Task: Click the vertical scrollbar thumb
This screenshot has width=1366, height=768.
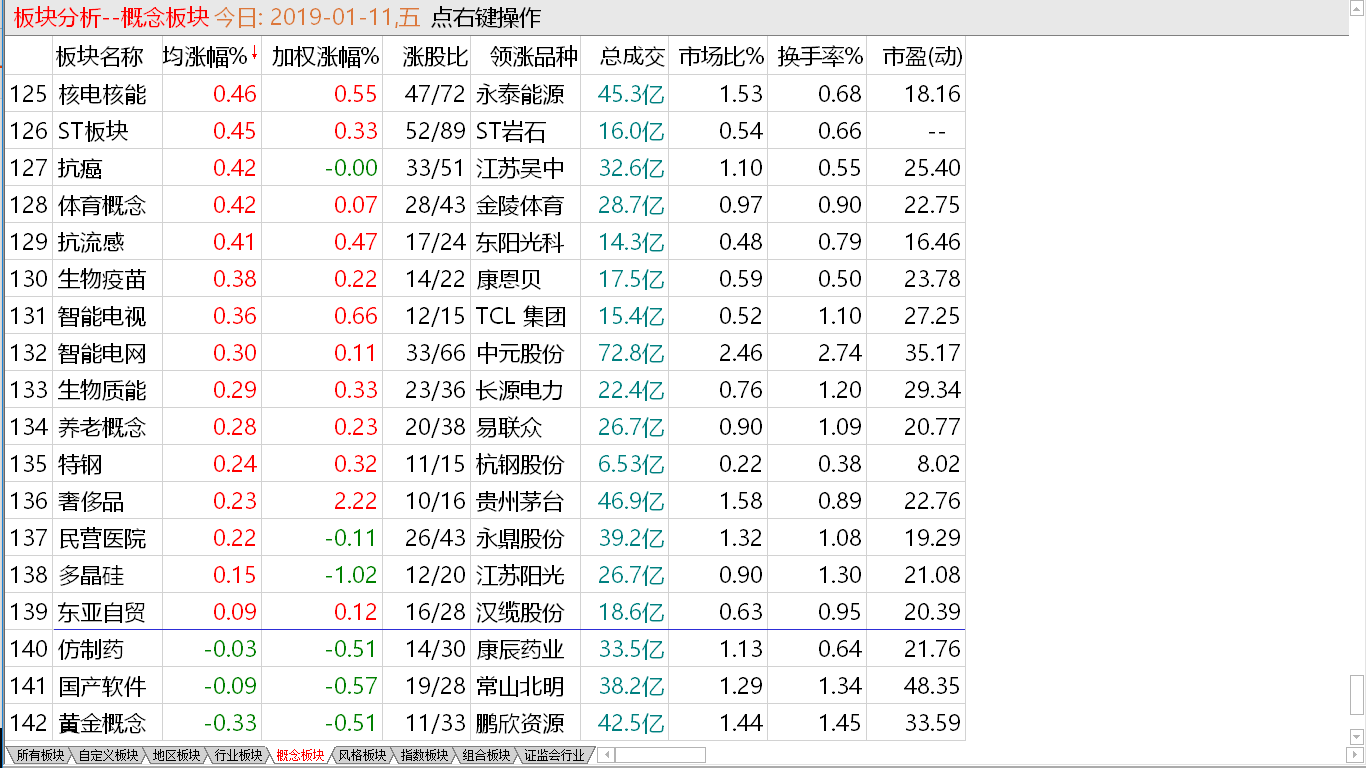Action: click(1357, 695)
